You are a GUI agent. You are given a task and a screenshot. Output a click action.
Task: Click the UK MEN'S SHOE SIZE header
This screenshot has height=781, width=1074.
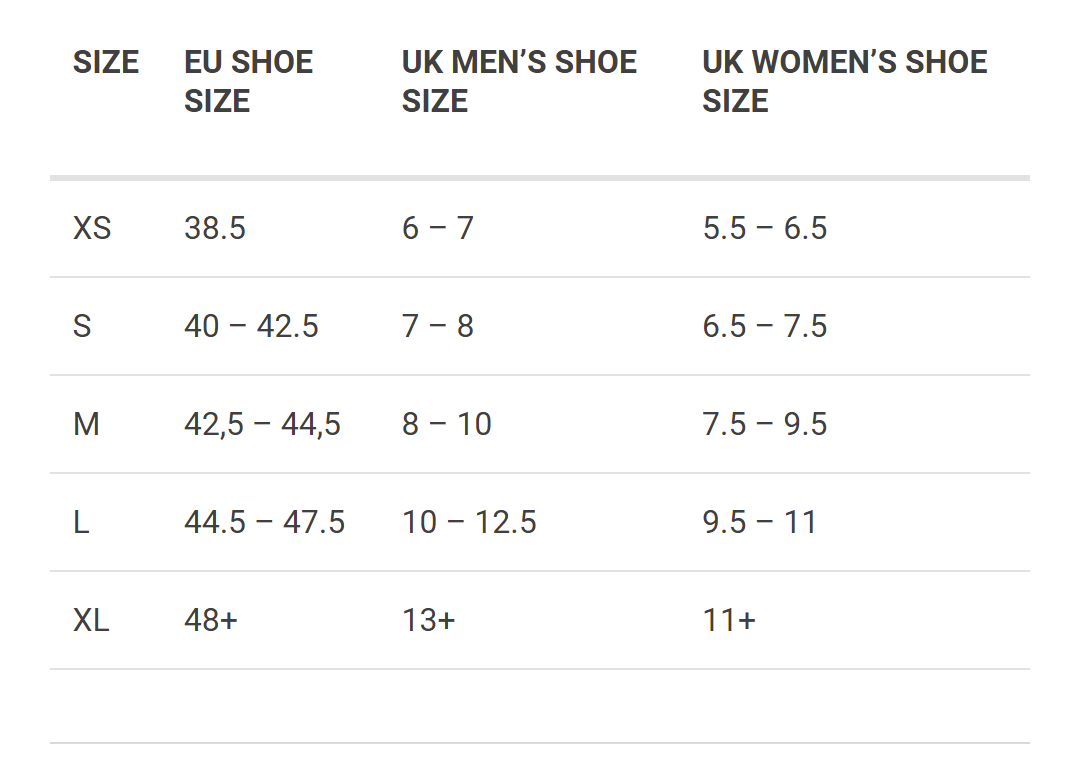(519, 81)
